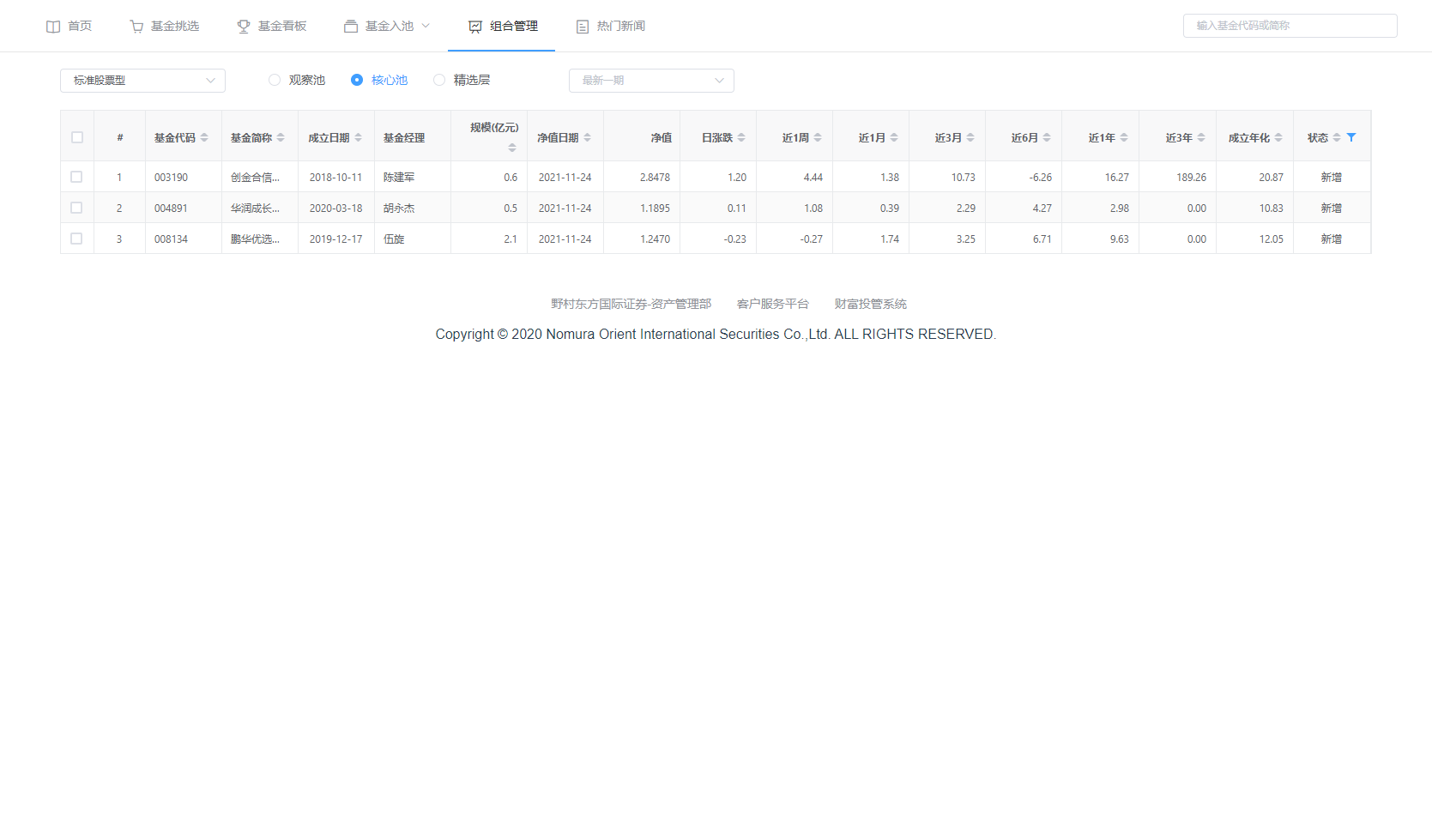Viewport: 1432px width, 840px height.
Task: Open the 状态 column filter funnel icon
Action: click(x=1351, y=137)
